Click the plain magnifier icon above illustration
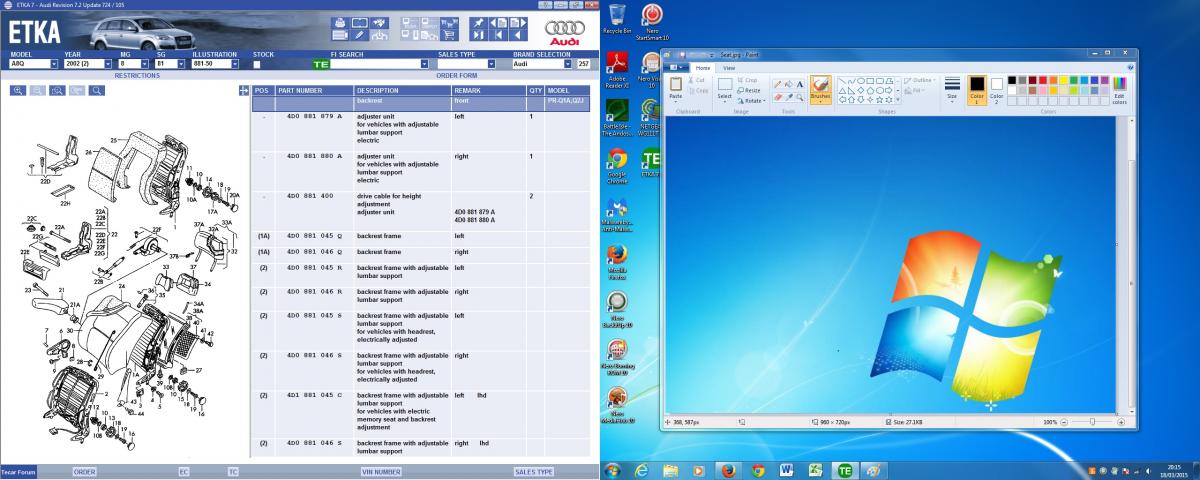 (97, 90)
